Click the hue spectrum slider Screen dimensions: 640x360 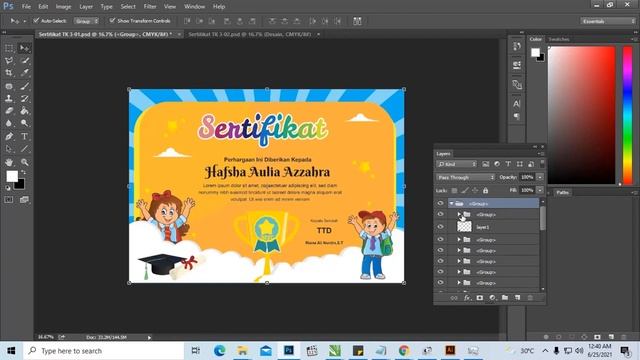[627, 115]
